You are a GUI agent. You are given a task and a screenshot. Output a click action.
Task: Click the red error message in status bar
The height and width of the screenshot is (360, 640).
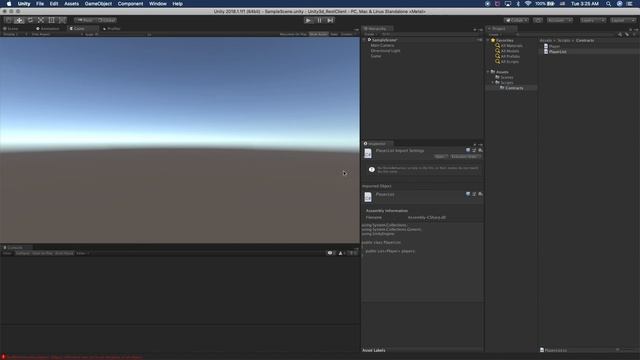pyautogui.click(x=73, y=357)
